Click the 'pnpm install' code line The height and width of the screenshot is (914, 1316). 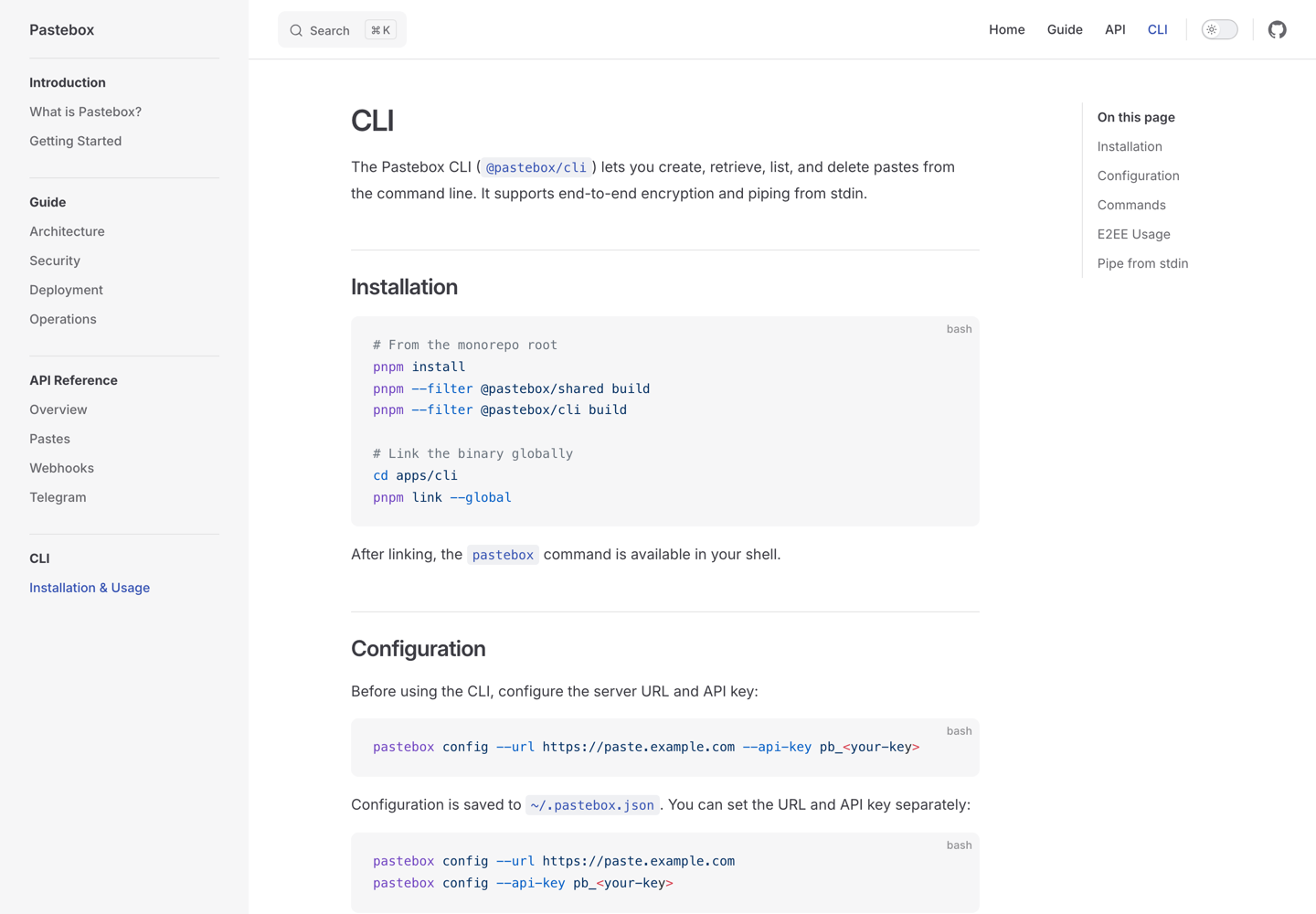point(419,367)
